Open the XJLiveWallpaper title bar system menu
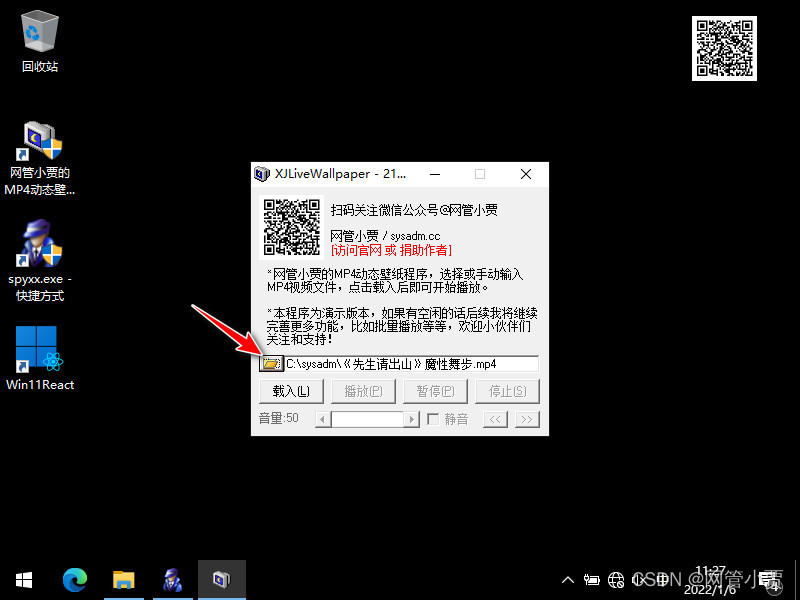800x600 pixels. pyautogui.click(x=261, y=173)
